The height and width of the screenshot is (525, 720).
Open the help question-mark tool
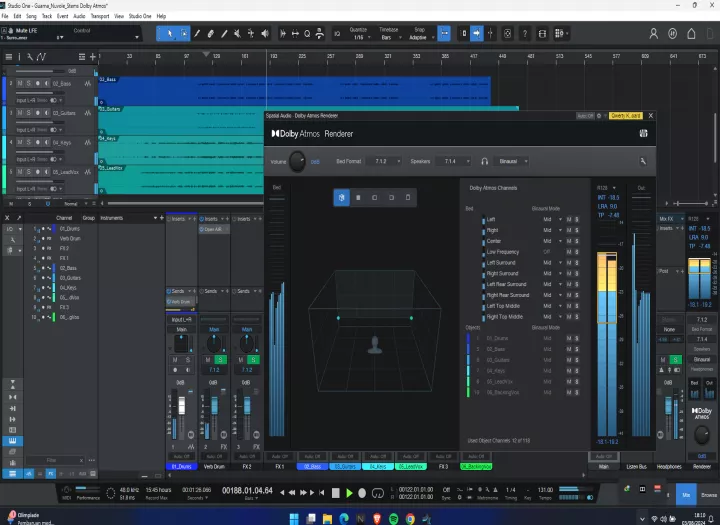[x=525, y=34]
